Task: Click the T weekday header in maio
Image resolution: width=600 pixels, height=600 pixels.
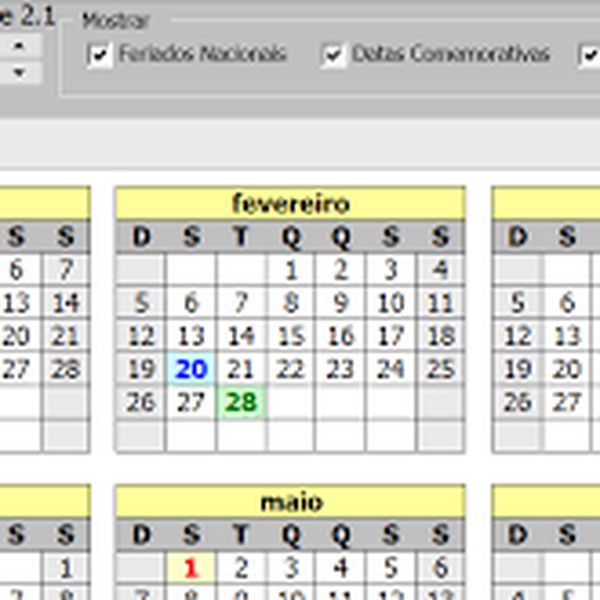Action: coord(241,535)
